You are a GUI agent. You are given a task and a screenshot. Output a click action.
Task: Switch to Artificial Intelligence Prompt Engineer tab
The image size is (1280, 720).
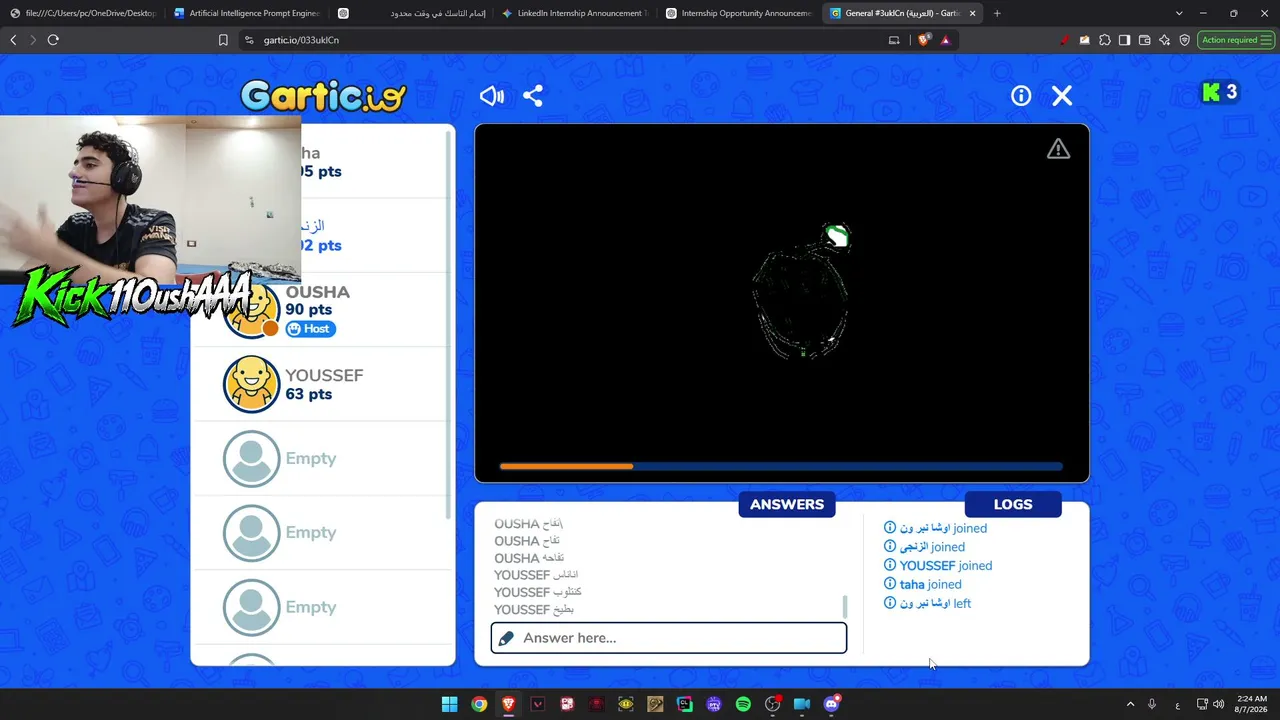(x=247, y=13)
